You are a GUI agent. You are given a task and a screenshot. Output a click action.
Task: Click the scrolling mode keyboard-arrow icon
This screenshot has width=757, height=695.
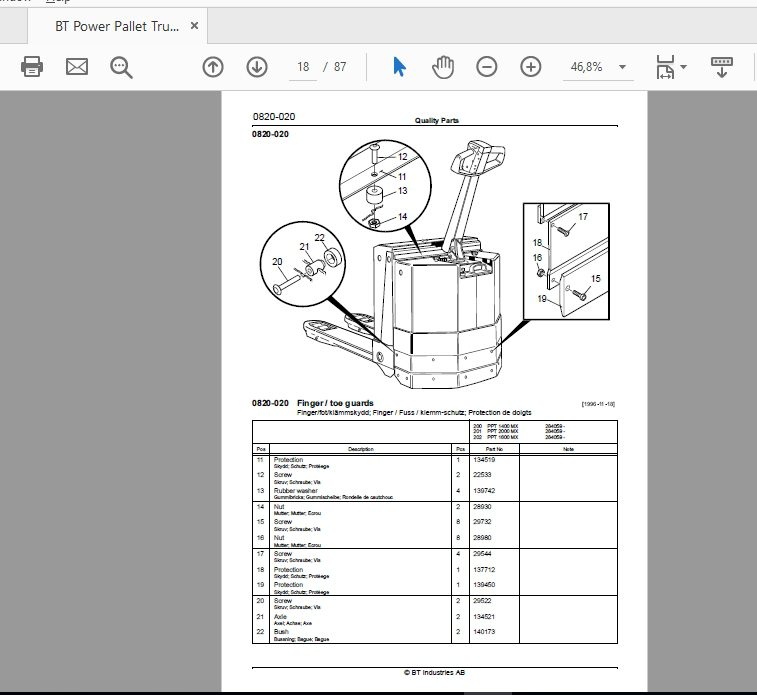[722, 67]
